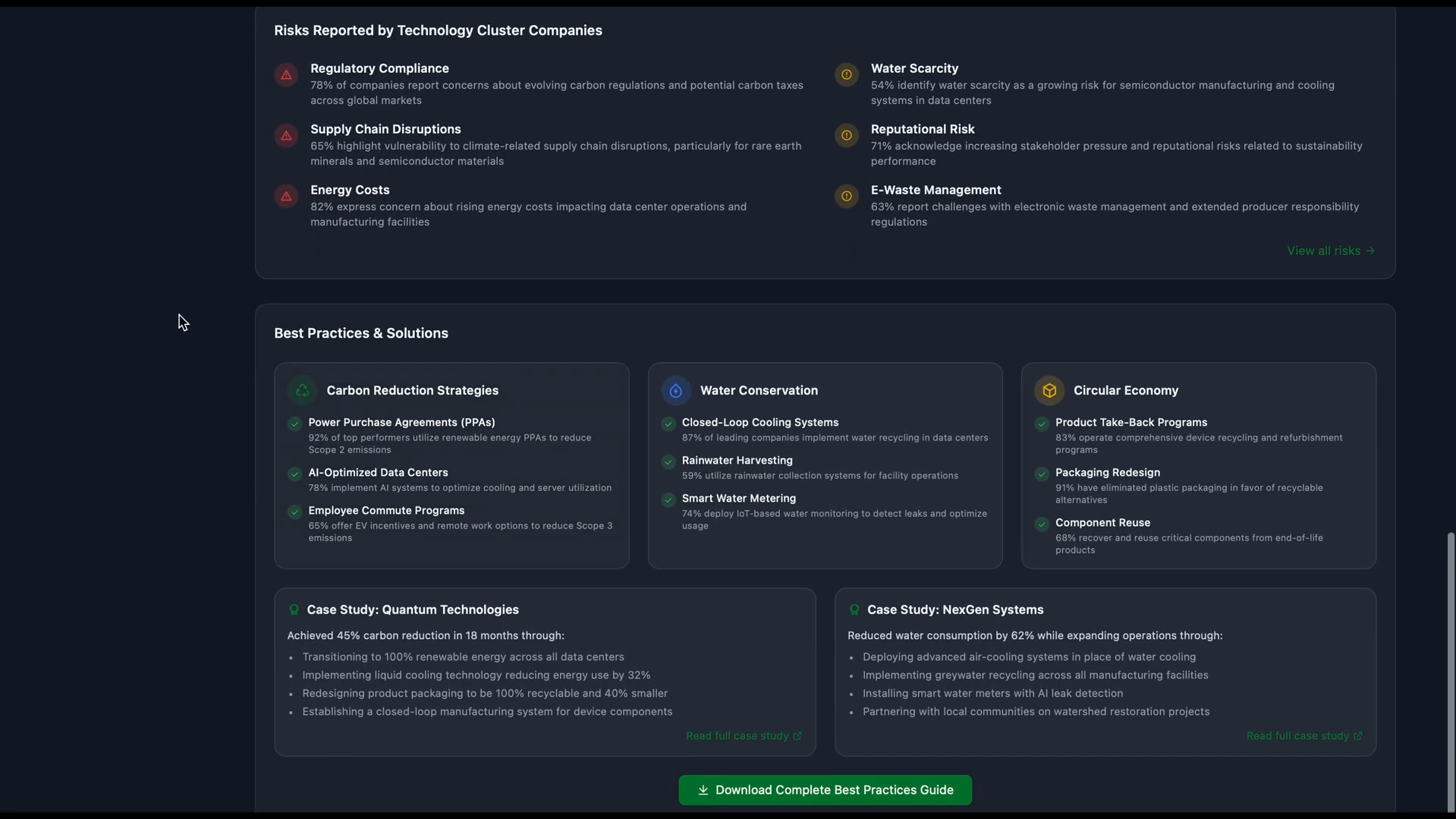Click the Supply Chain Disruptions warning icon
The width and height of the screenshot is (1456, 819).
tap(286, 135)
